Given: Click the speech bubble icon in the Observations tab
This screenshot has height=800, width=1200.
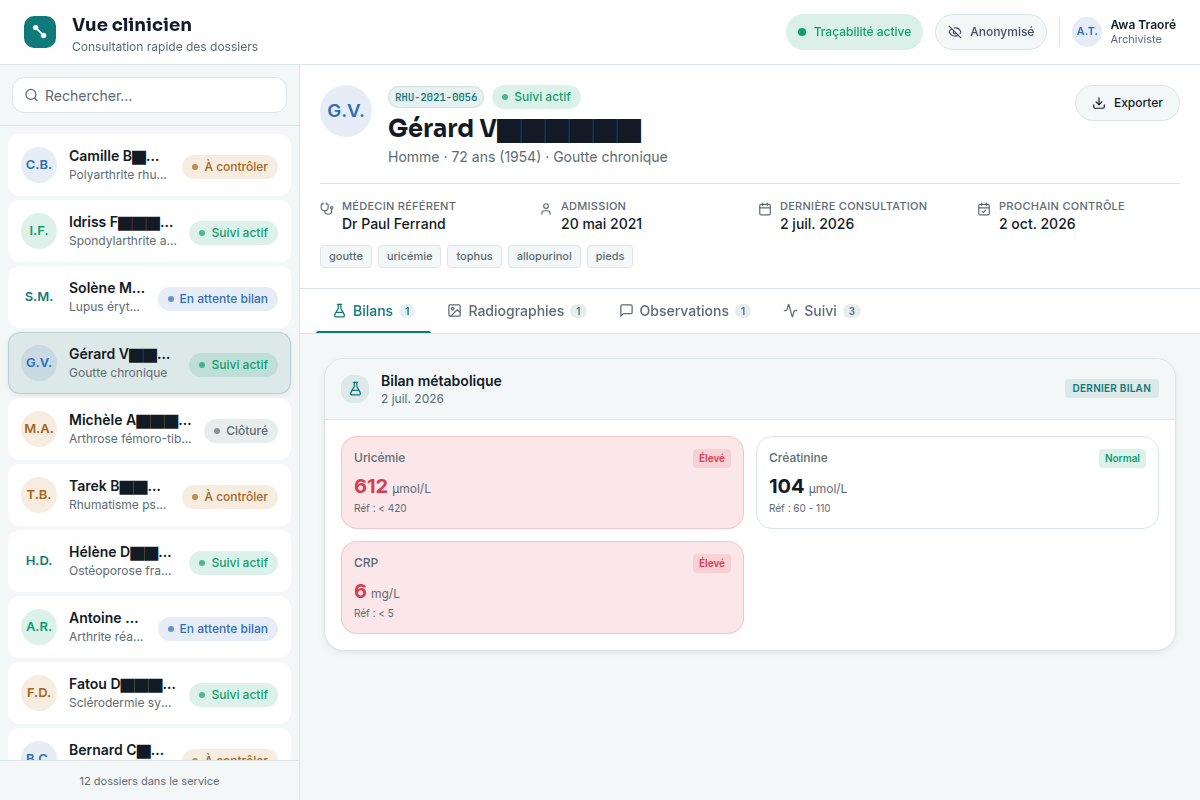Looking at the screenshot, I should pos(626,311).
